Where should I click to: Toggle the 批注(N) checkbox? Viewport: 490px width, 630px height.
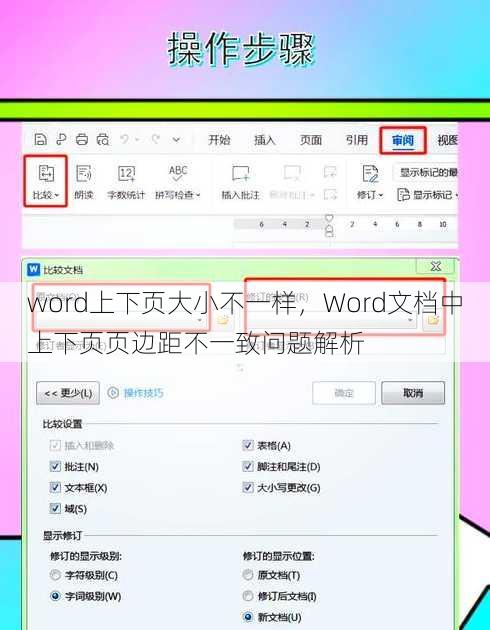55,466
